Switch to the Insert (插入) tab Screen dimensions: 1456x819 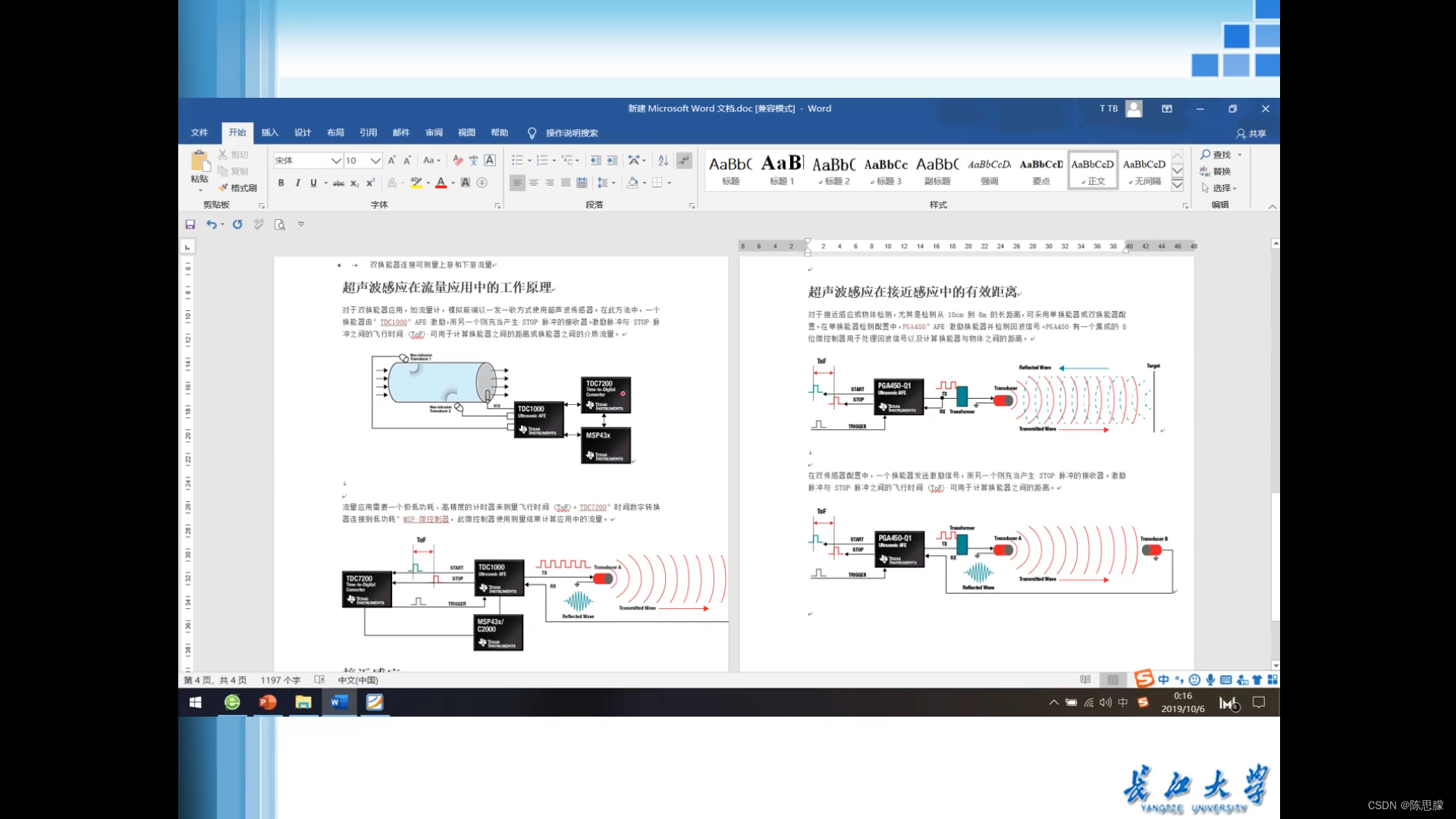coord(270,133)
